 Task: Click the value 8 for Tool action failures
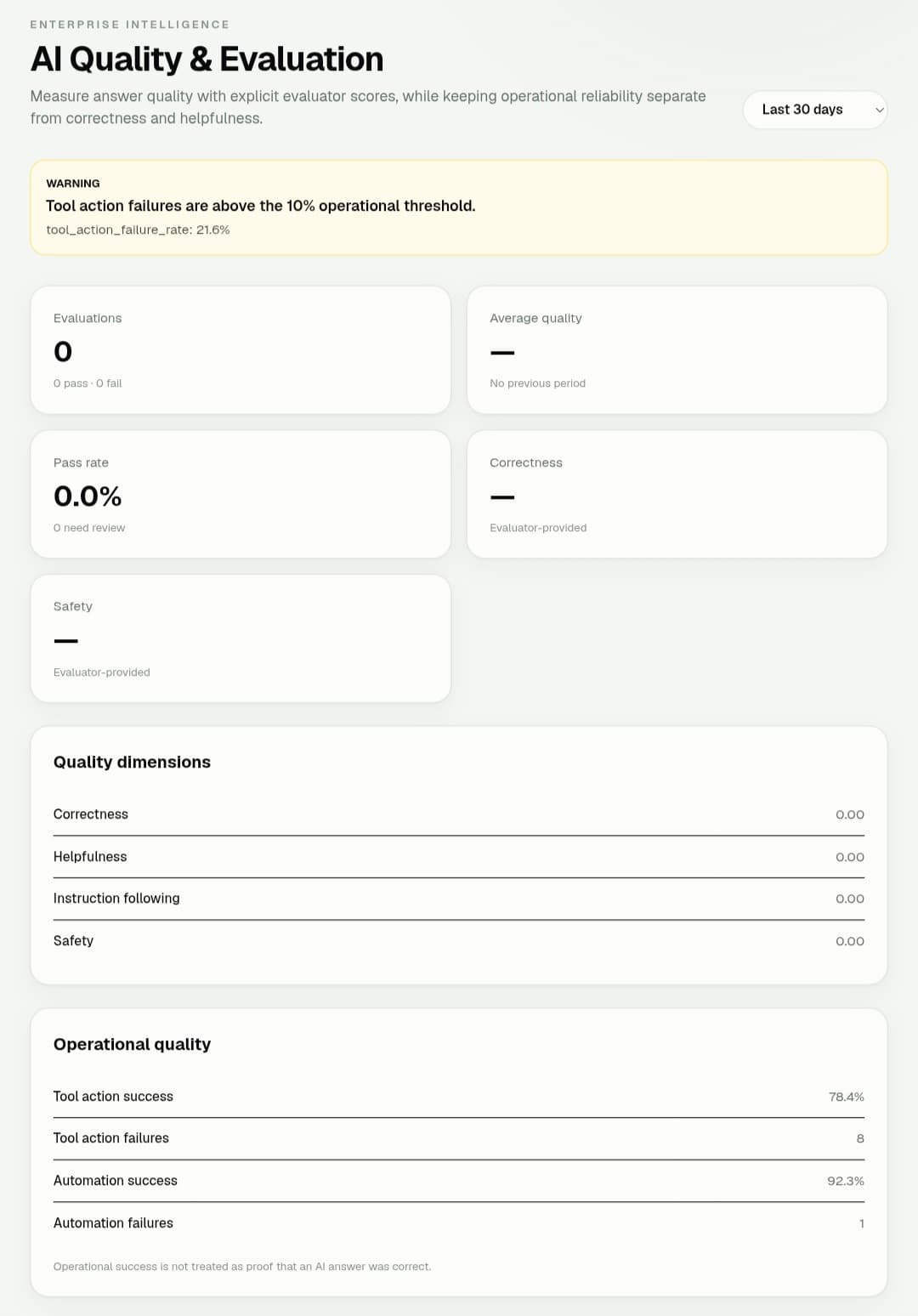click(860, 1138)
